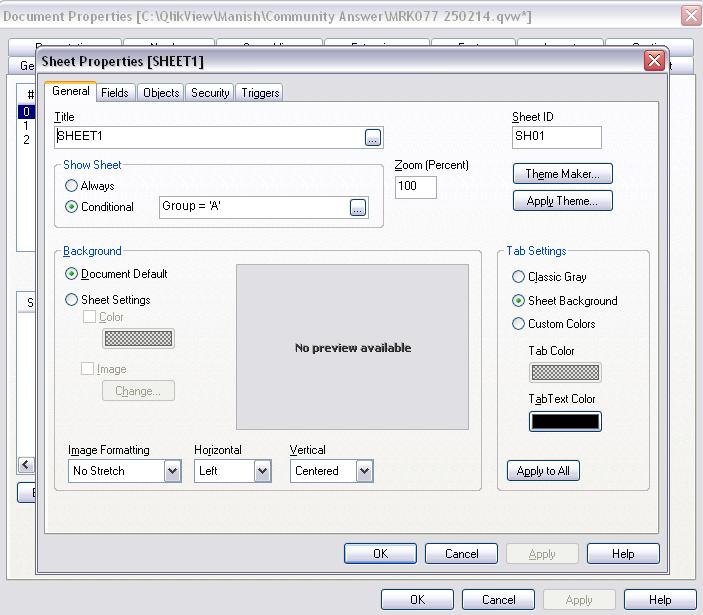Select the Always show sheet option
Viewport: 703px width, 615px height.
click(x=90, y=186)
